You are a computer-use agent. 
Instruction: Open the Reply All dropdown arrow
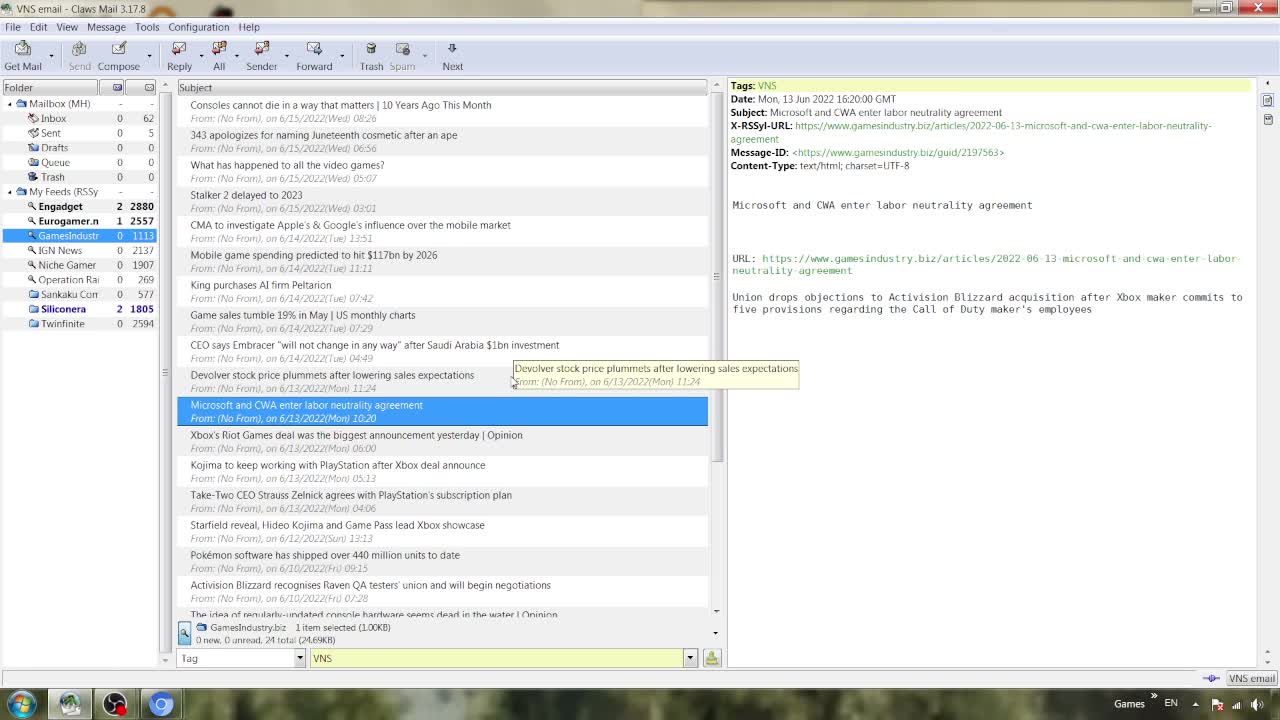[x=236, y=56]
